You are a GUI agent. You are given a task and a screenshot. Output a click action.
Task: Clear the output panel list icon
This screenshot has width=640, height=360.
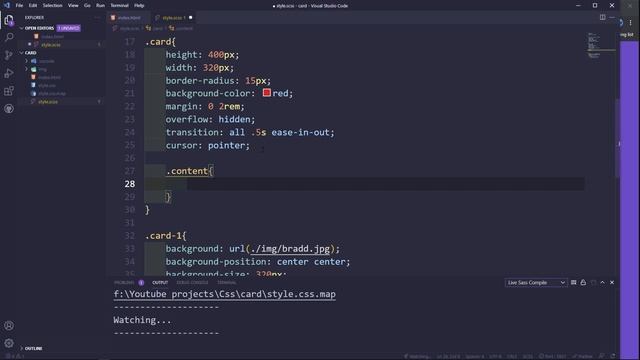click(573, 282)
